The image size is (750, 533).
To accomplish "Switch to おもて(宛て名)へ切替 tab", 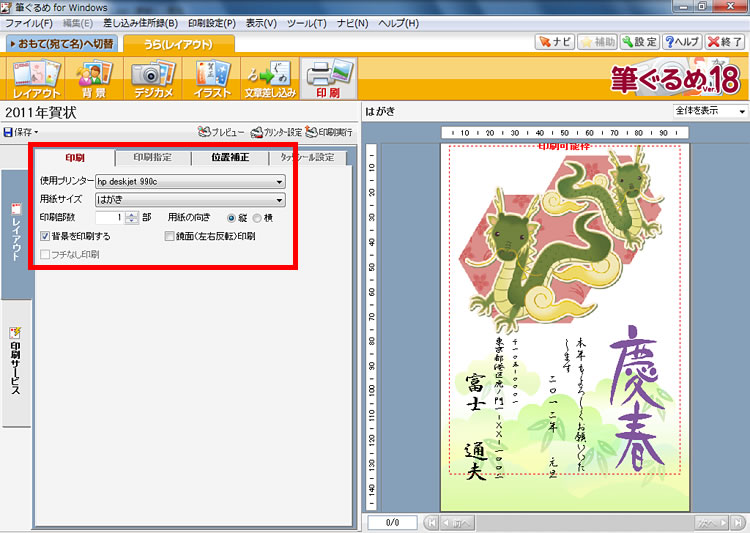I will tap(62, 44).
